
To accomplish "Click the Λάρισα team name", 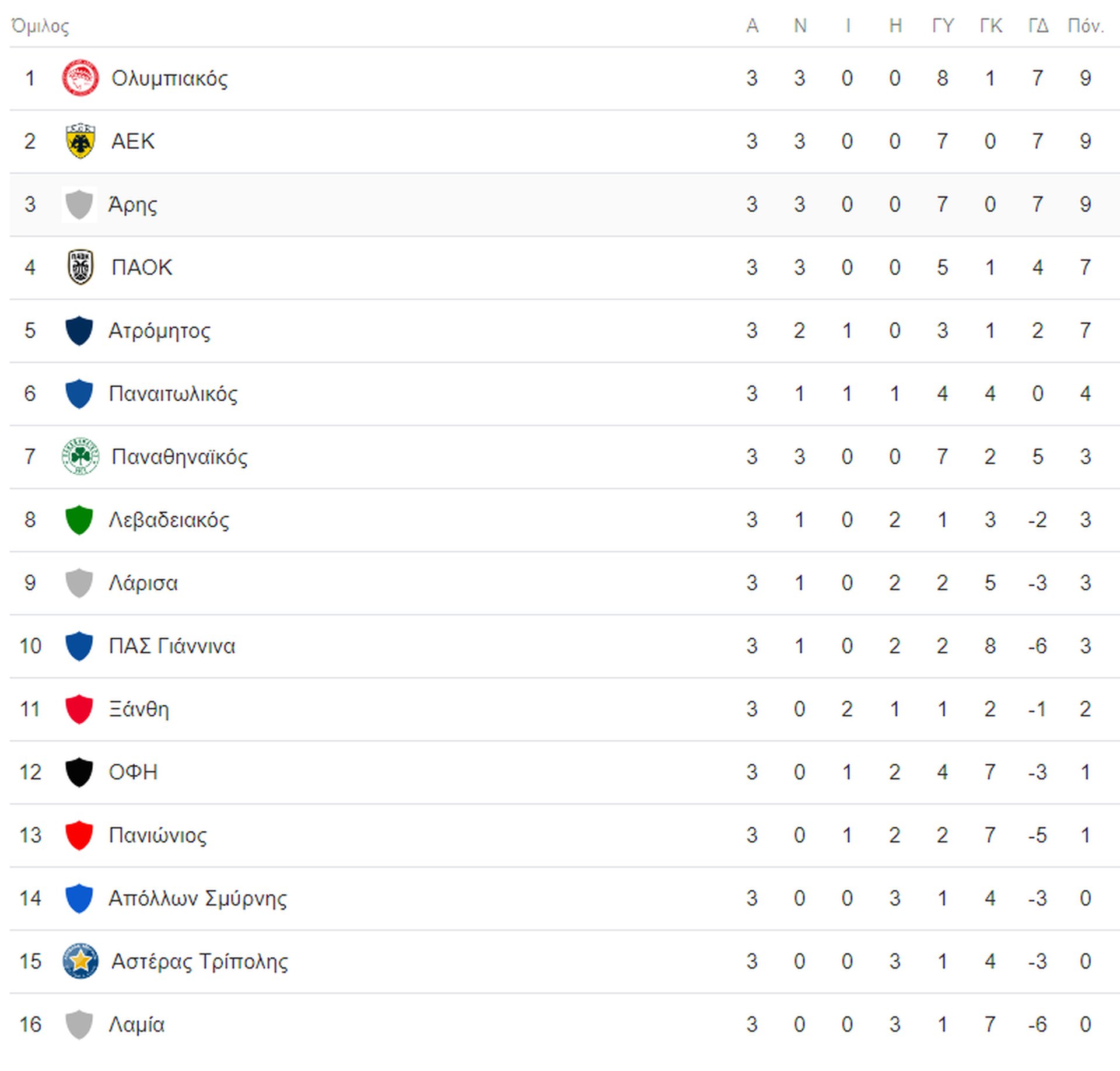I will (x=143, y=583).
